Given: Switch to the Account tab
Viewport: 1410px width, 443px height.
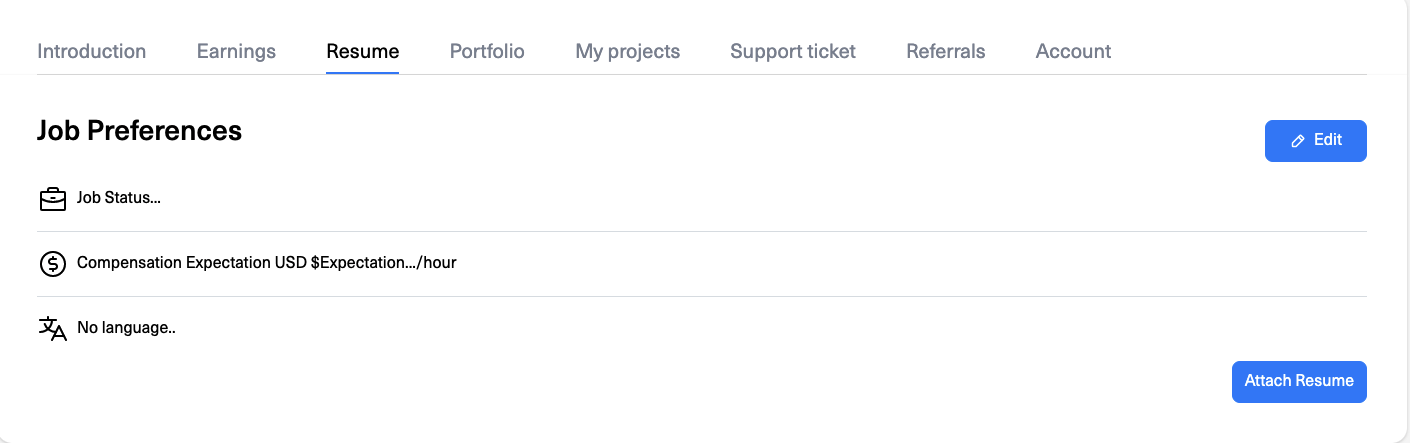Looking at the screenshot, I should click(1073, 51).
